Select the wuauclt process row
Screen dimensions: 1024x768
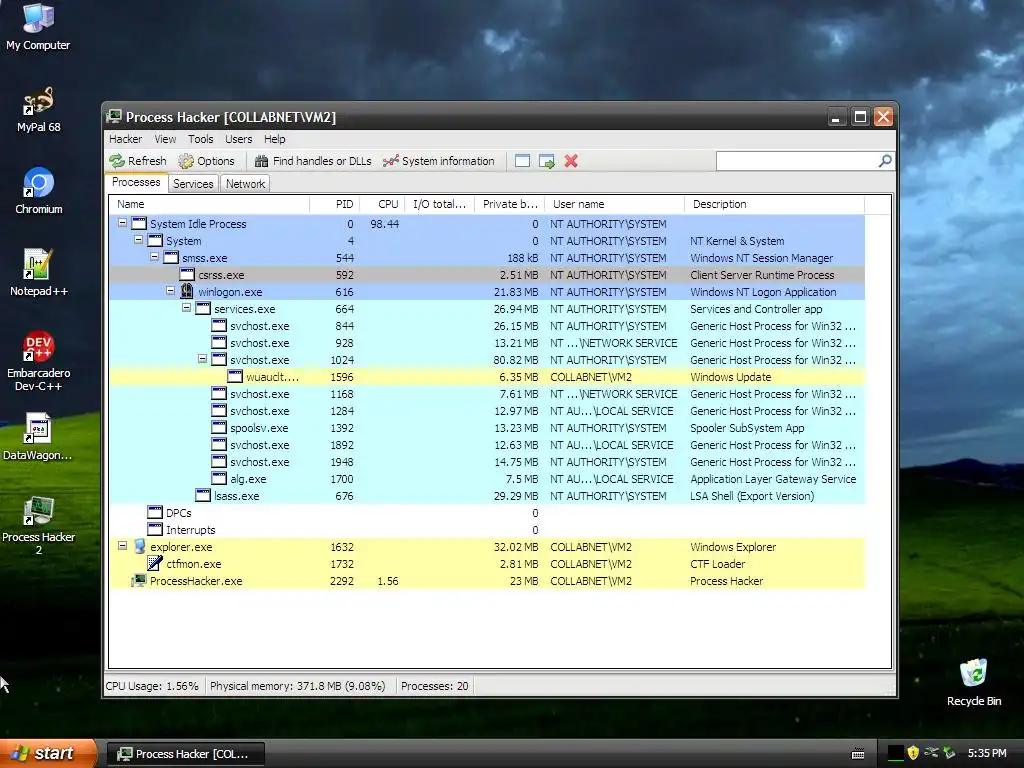[x=487, y=377]
